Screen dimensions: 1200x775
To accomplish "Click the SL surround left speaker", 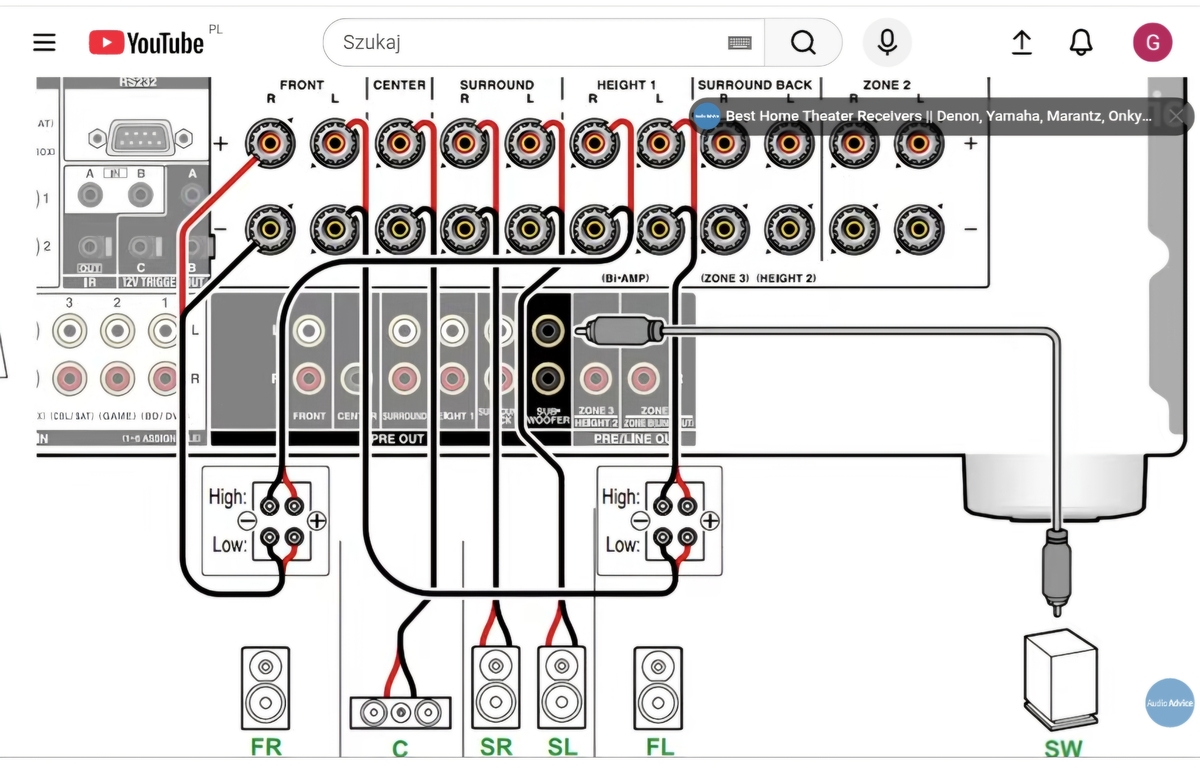I will click(562, 687).
